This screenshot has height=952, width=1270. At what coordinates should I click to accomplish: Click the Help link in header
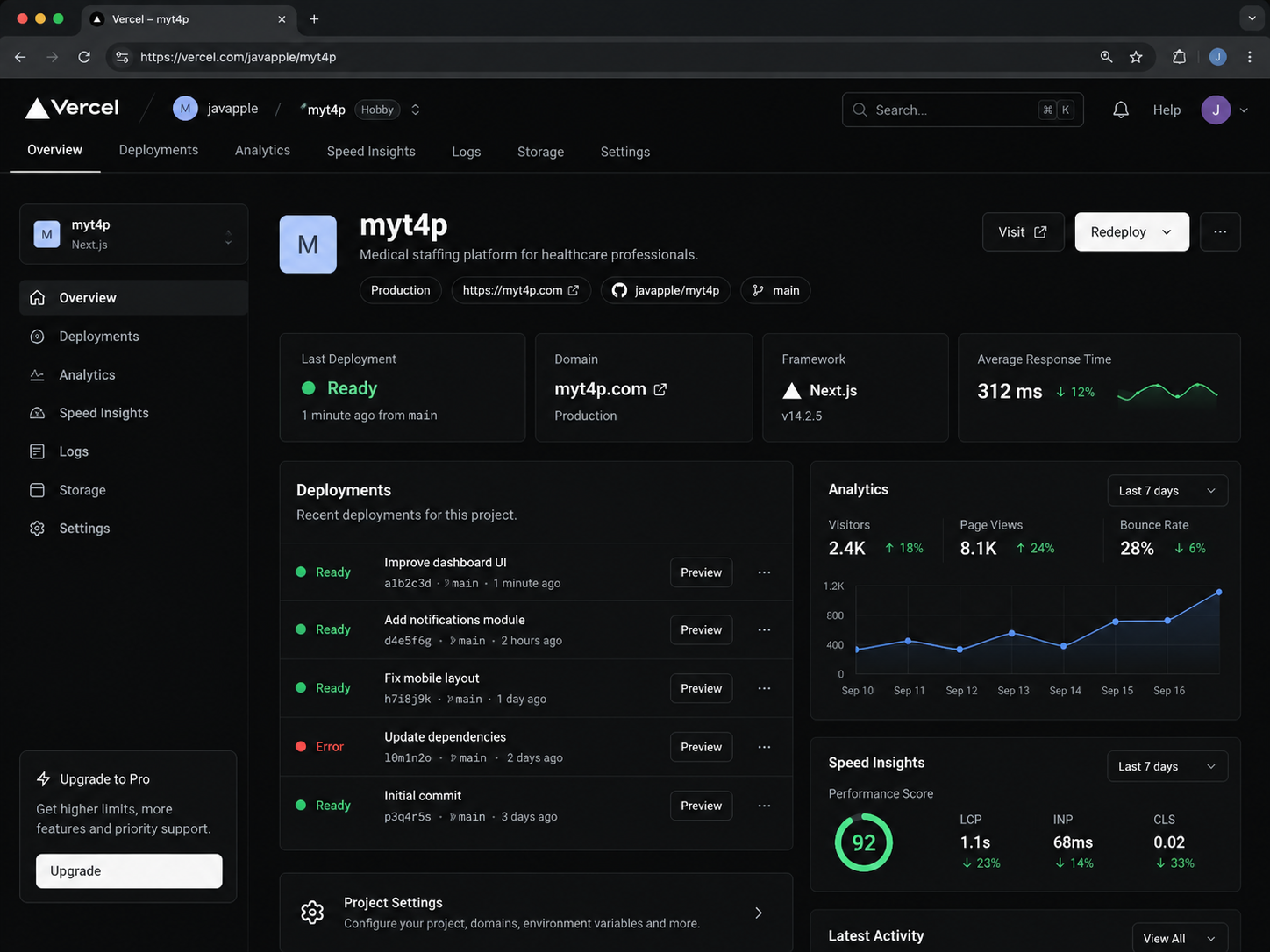(1167, 110)
